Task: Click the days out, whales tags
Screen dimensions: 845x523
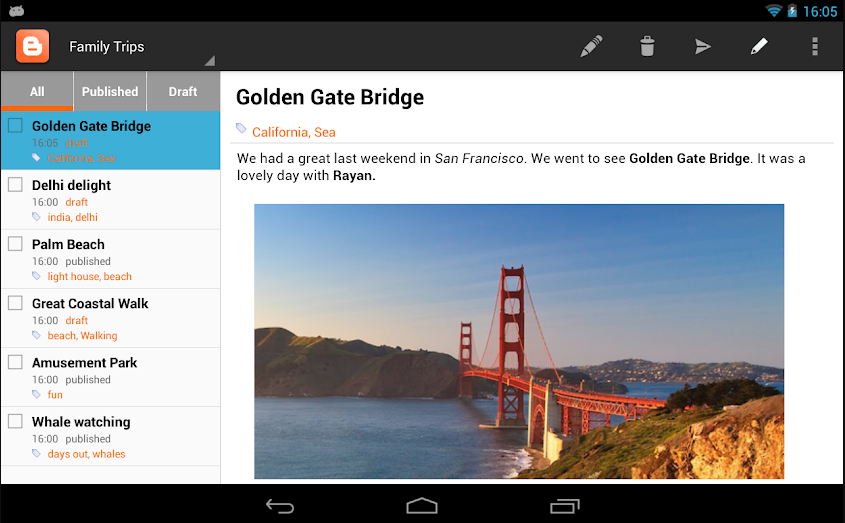Action: 86,453
